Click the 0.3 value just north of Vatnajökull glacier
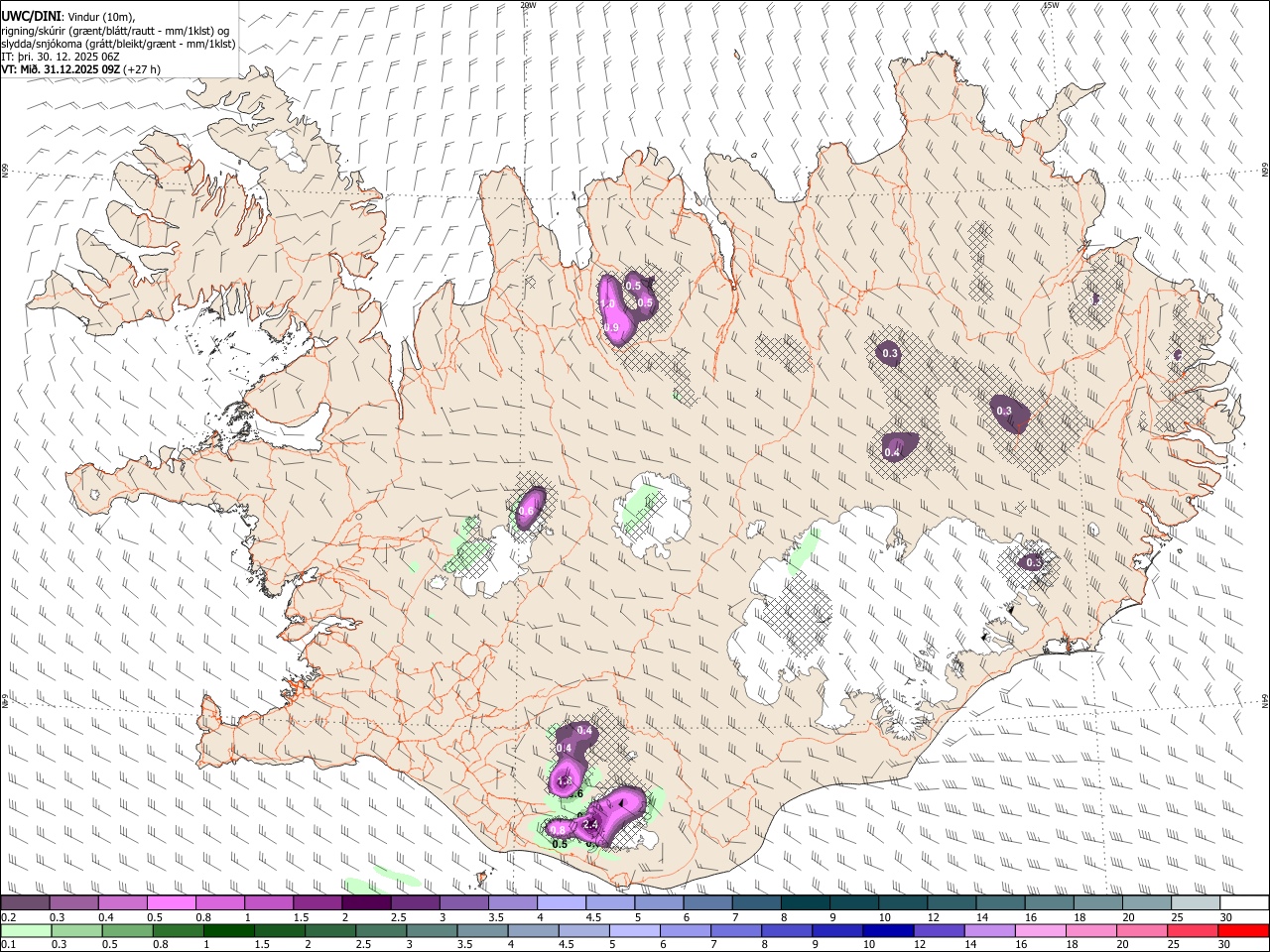1270x952 pixels. (x=1033, y=562)
